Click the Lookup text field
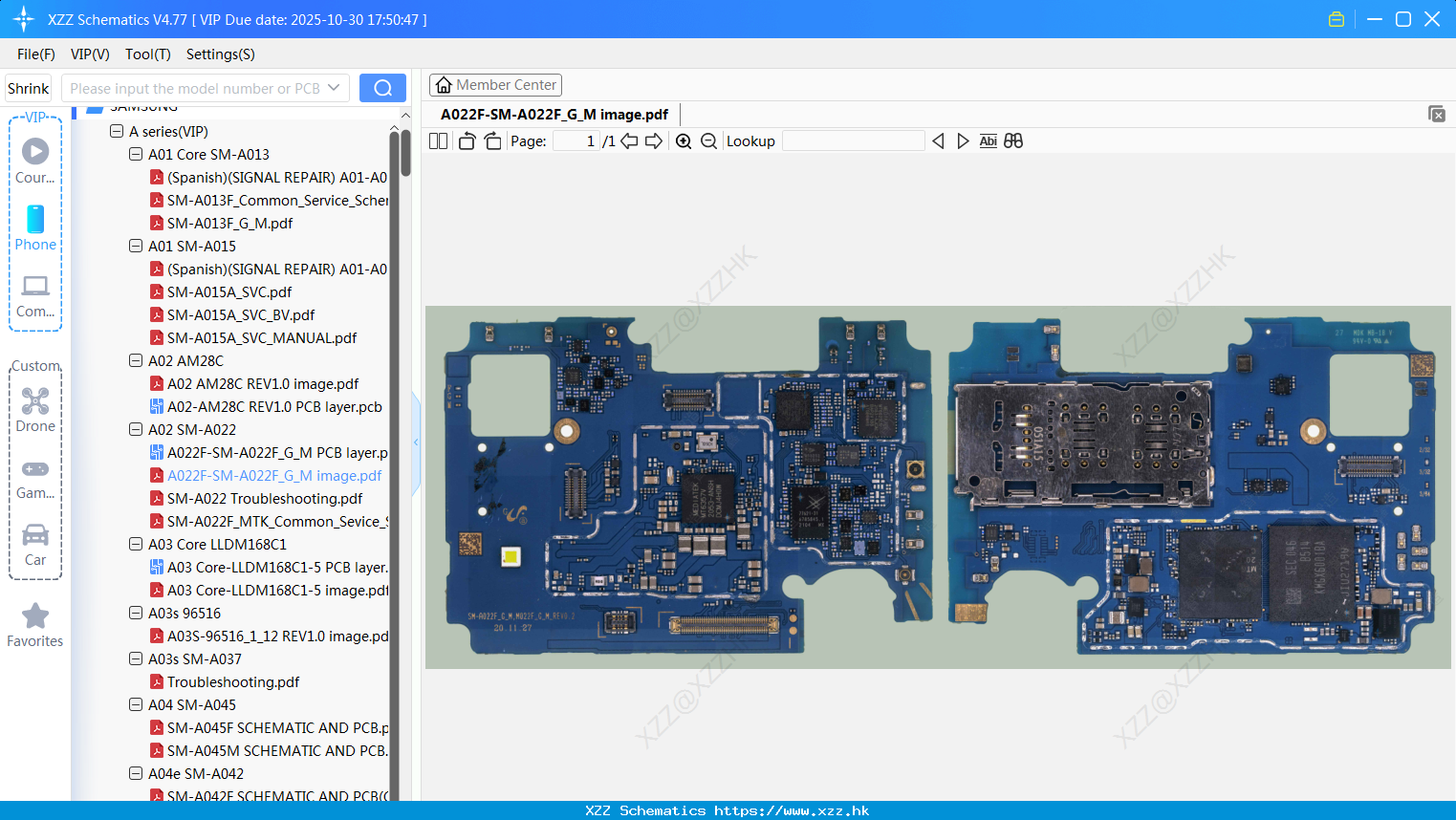 (854, 140)
